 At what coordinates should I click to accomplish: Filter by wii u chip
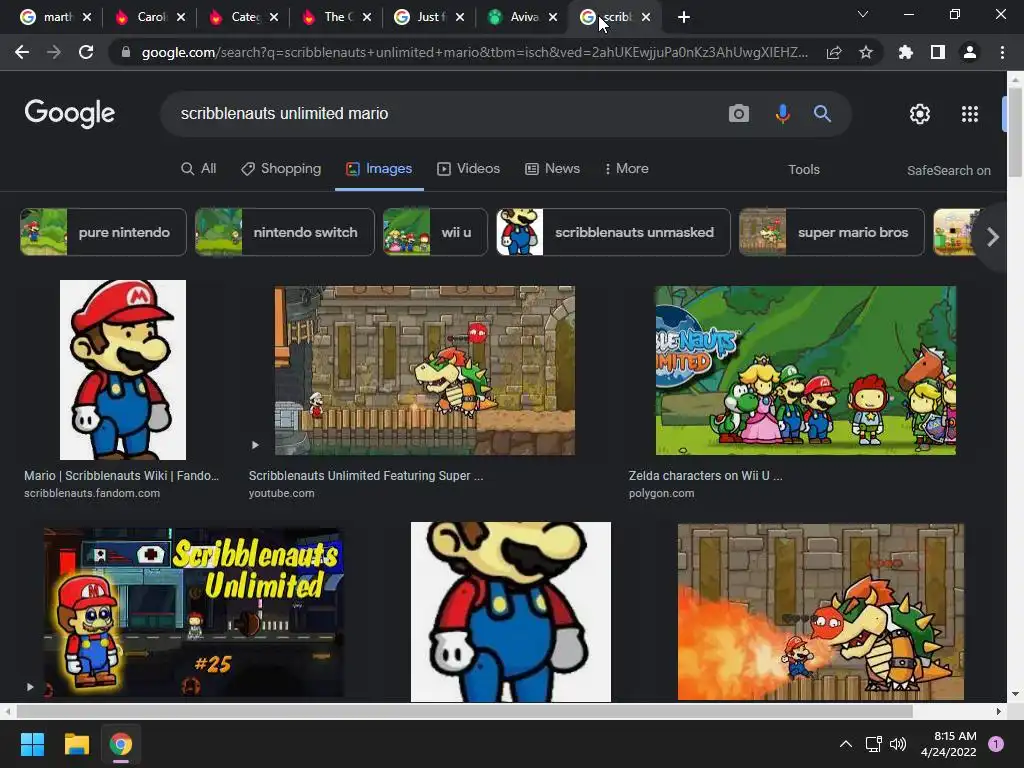(435, 232)
